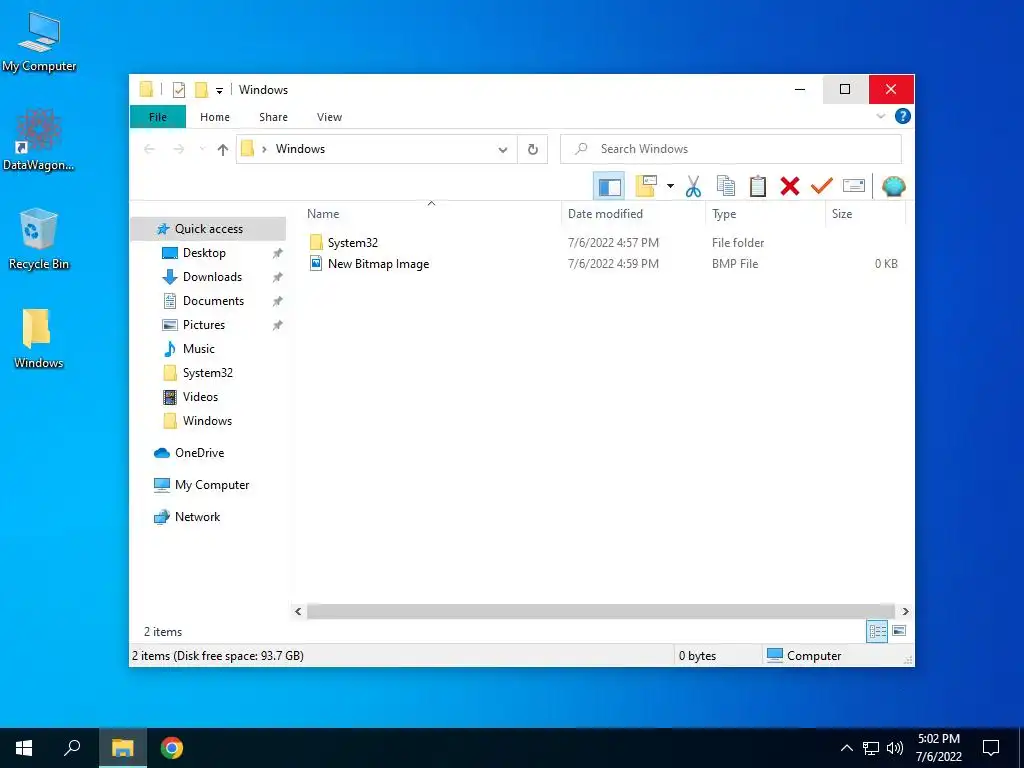This screenshot has height=768, width=1024.
Task: Click the horizontal scrollbar track
Action: (x=601, y=612)
